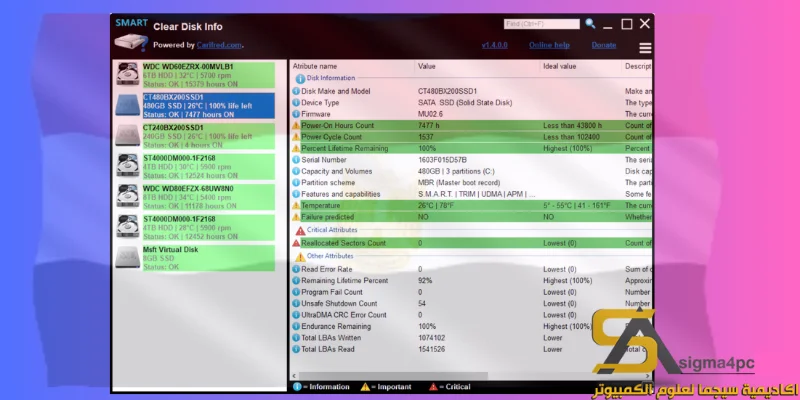The image size is (800, 400).
Task: Click the Partition scheme row
Action: coord(471,183)
